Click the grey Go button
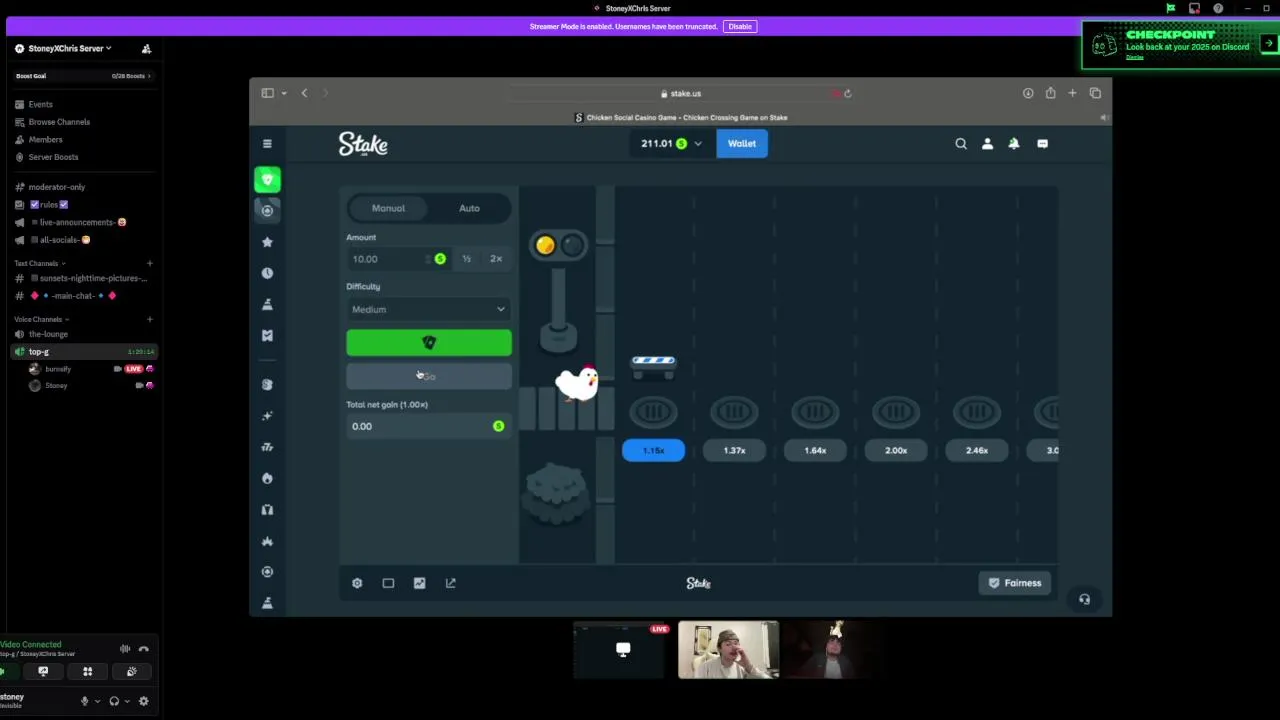Screen dimensions: 1280x720 point(429,376)
